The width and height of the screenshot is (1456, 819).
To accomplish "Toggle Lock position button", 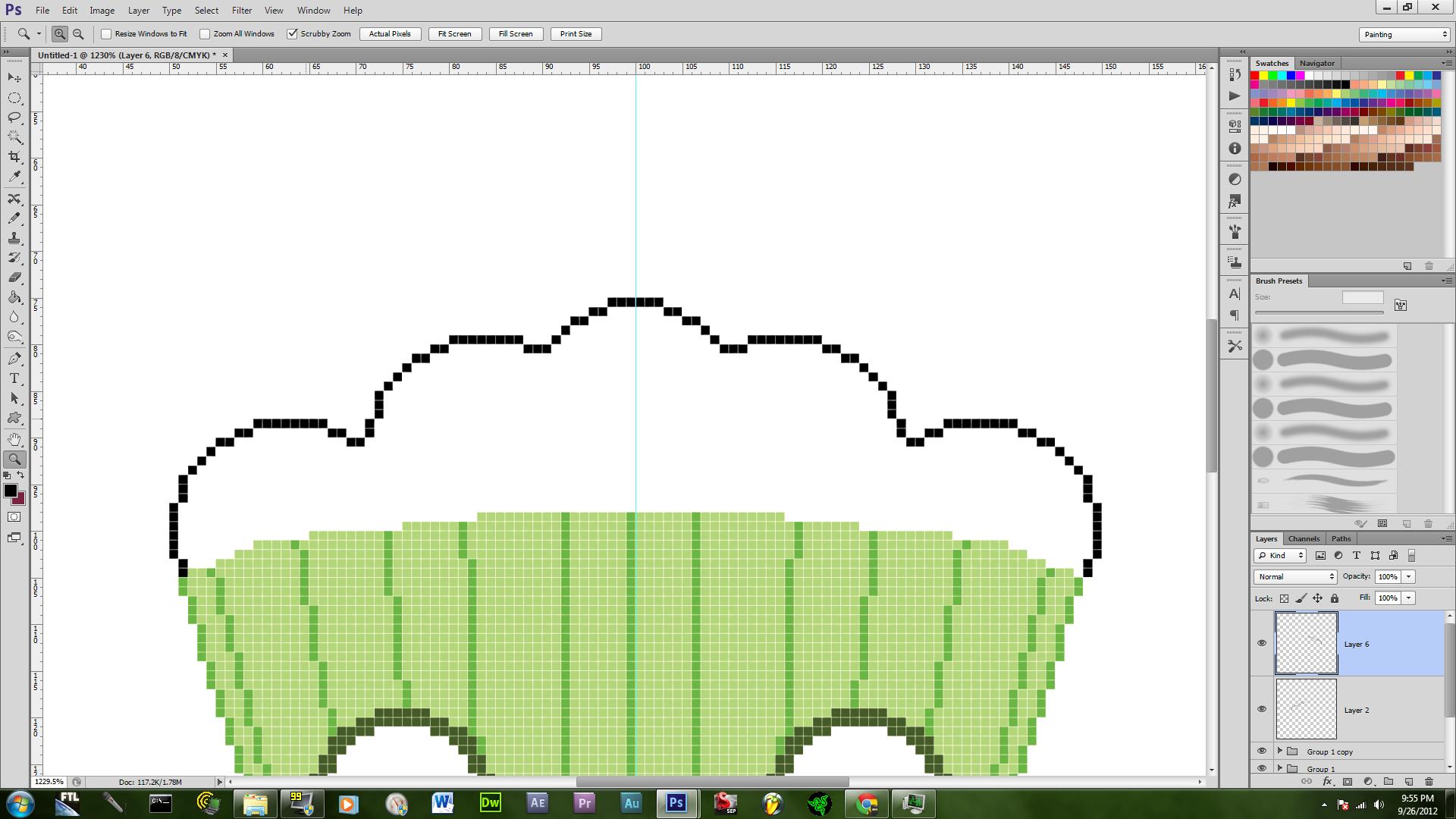I will [1318, 598].
